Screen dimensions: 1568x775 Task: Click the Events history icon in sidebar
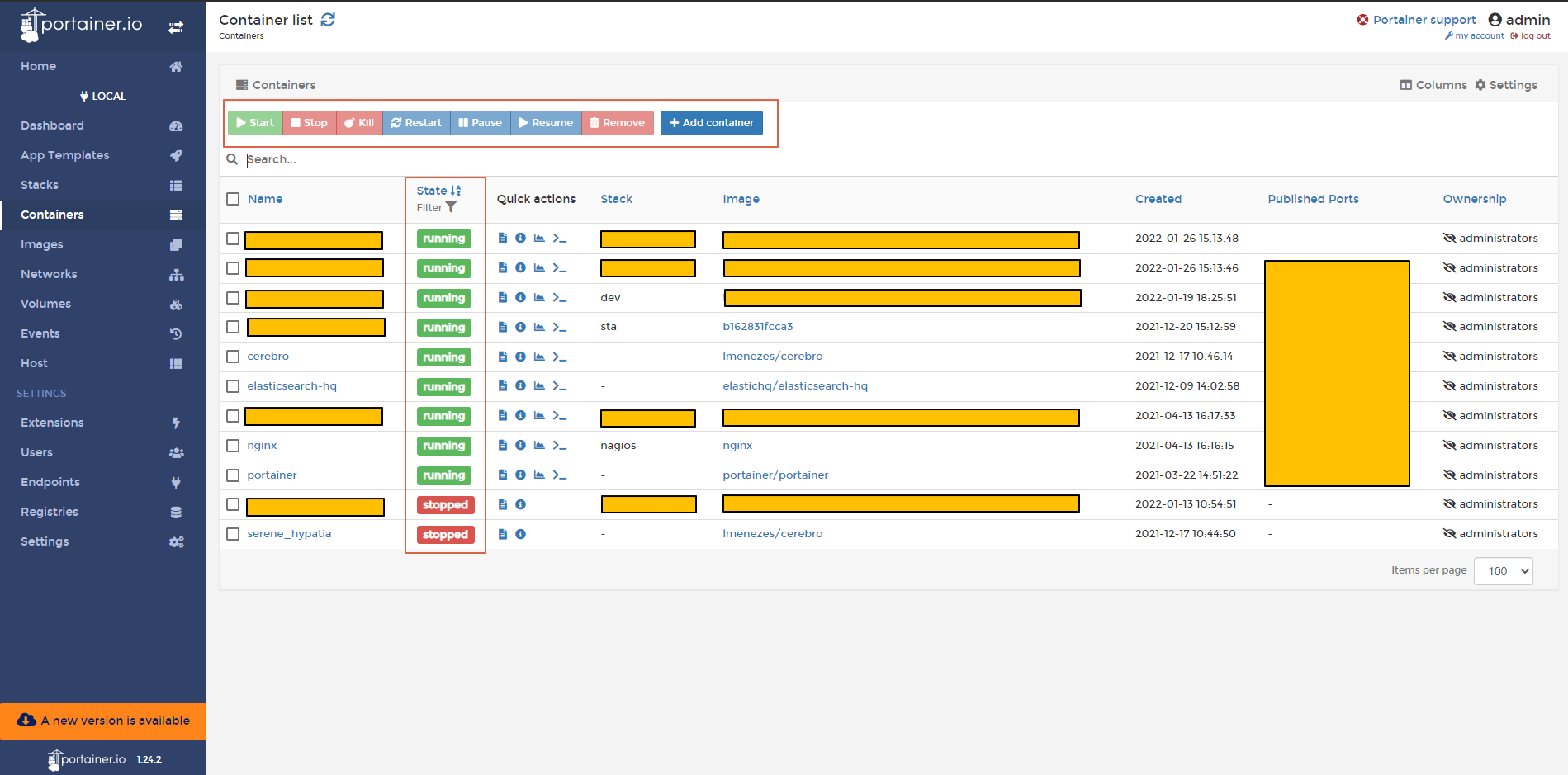pos(176,333)
